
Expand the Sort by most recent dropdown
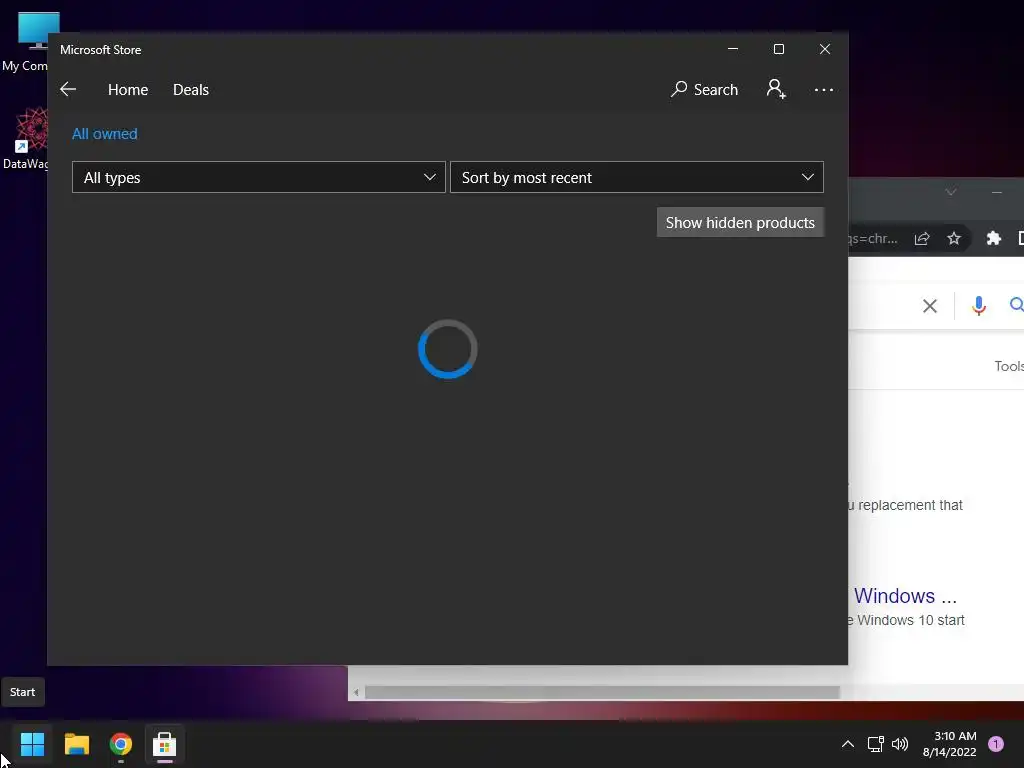click(x=637, y=177)
